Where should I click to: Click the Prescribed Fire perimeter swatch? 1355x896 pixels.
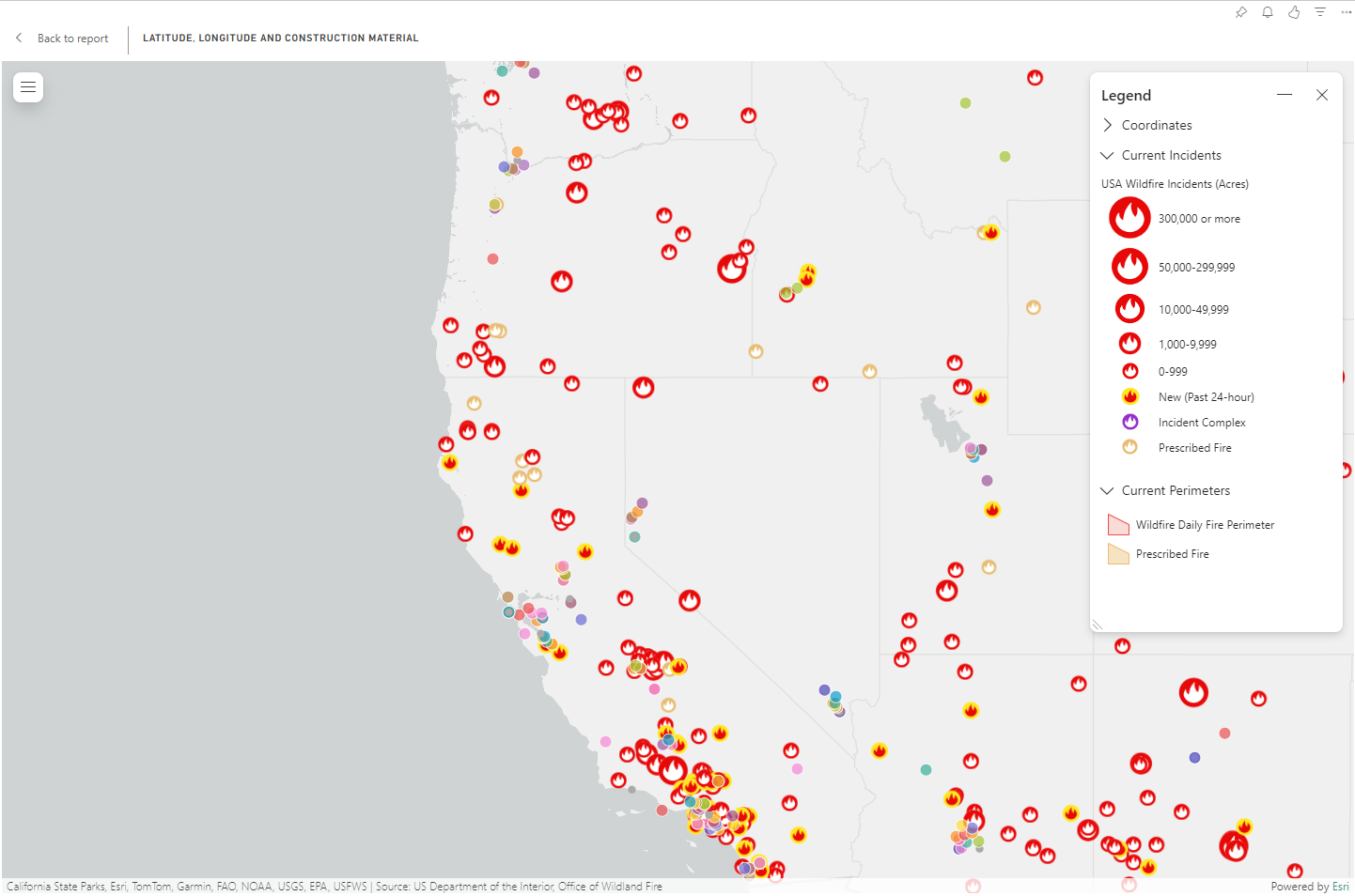(1118, 554)
